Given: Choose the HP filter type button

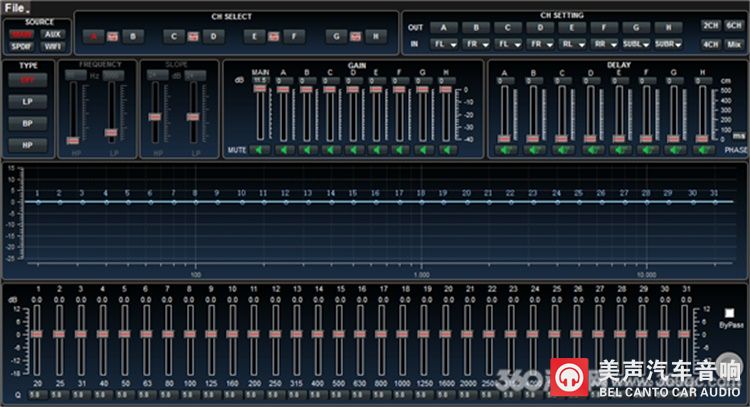Looking at the screenshot, I should [27, 145].
